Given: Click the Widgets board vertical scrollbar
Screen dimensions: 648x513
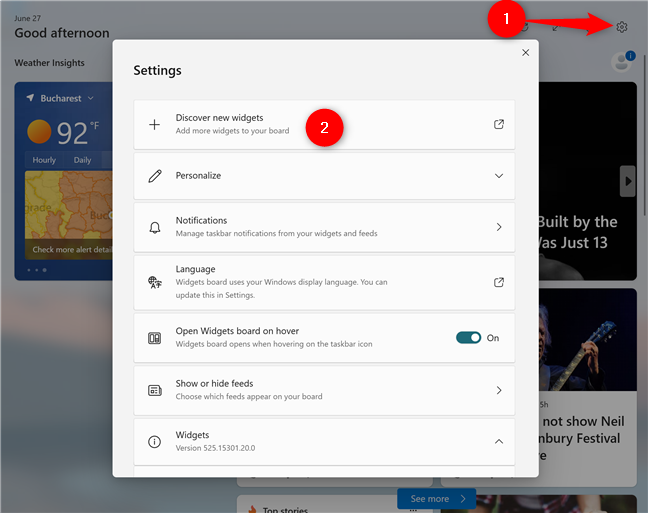Looking at the screenshot, I should coord(644,136).
